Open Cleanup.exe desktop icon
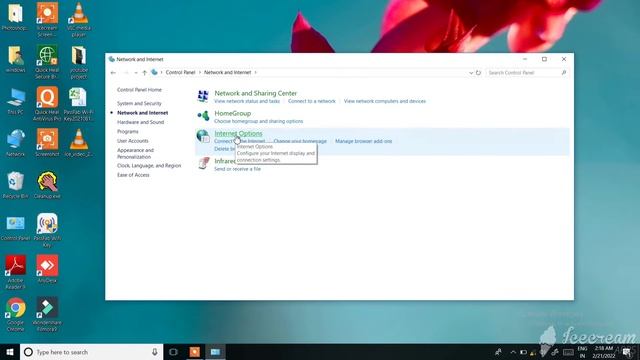Viewport: 640px width, 360px height. (47, 185)
